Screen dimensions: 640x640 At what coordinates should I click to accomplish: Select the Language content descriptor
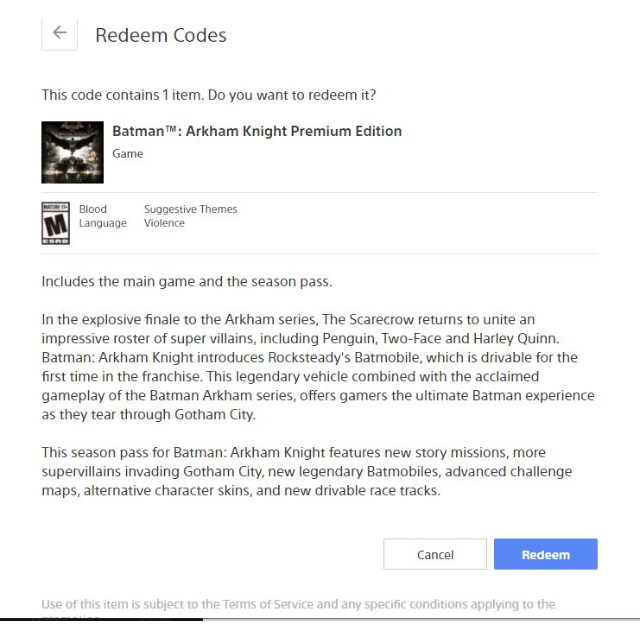pyautogui.click(x=103, y=223)
